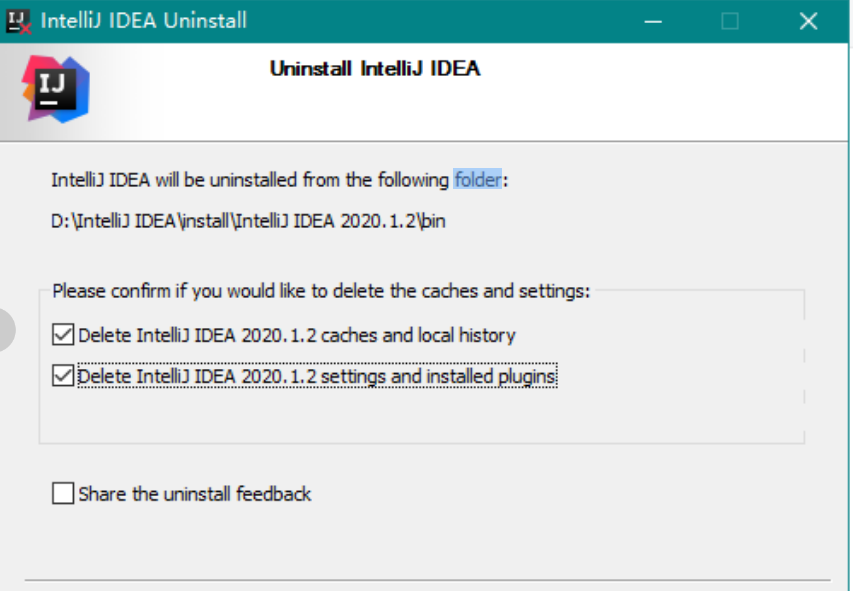This screenshot has height=591, width=854.
Task: Click the "IntelliJ IDEA Uninstall" window title
Action: pyautogui.click(x=144, y=21)
